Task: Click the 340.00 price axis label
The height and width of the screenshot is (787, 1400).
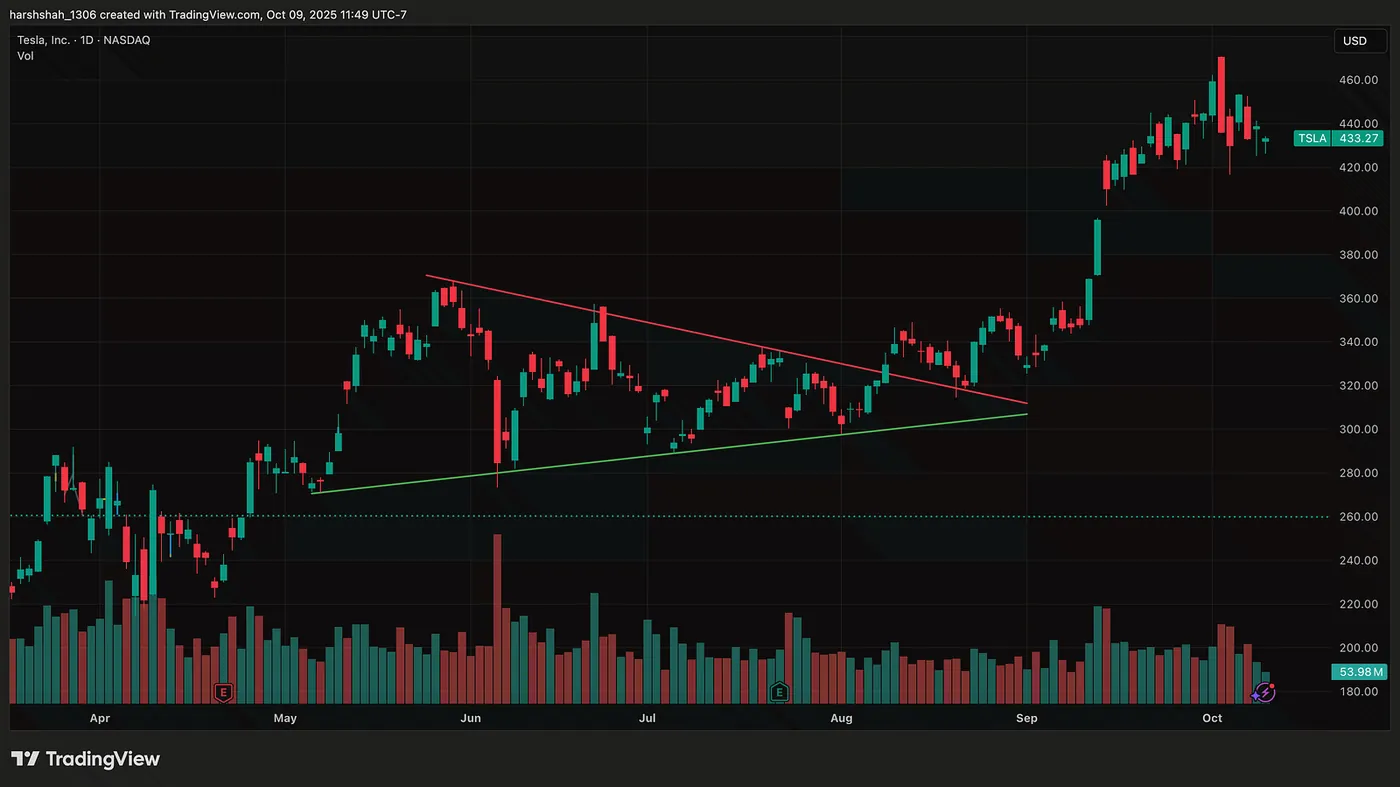Action: click(x=1359, y=342)
